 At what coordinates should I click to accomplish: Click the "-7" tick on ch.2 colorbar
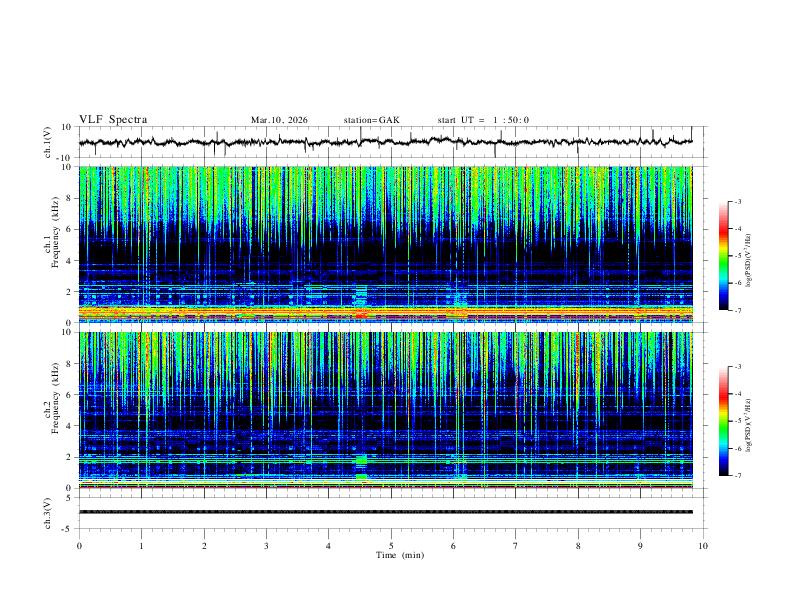(737, 475)
